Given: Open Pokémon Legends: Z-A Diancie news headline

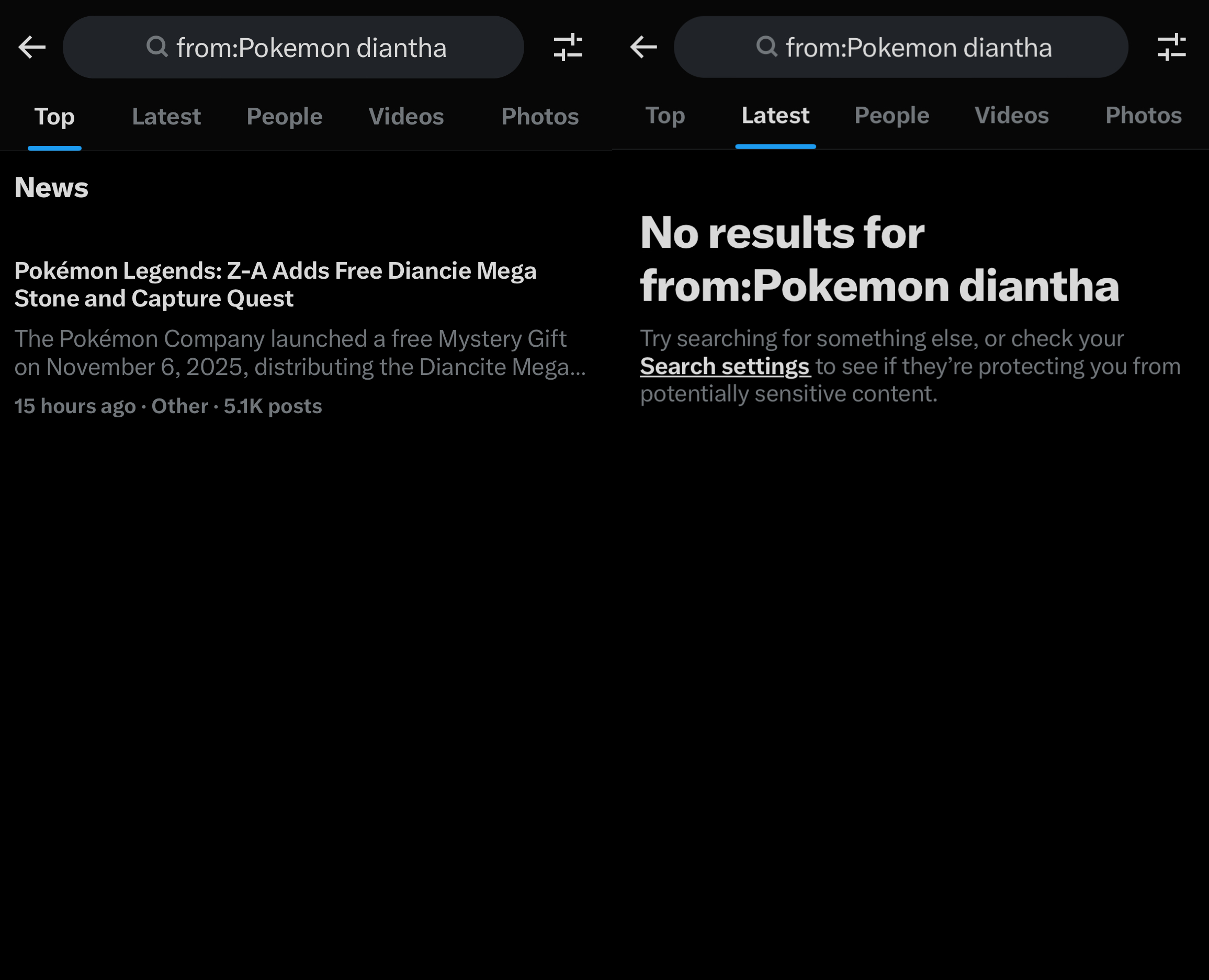Looking at the screenshot, I should tap(275, 284).
